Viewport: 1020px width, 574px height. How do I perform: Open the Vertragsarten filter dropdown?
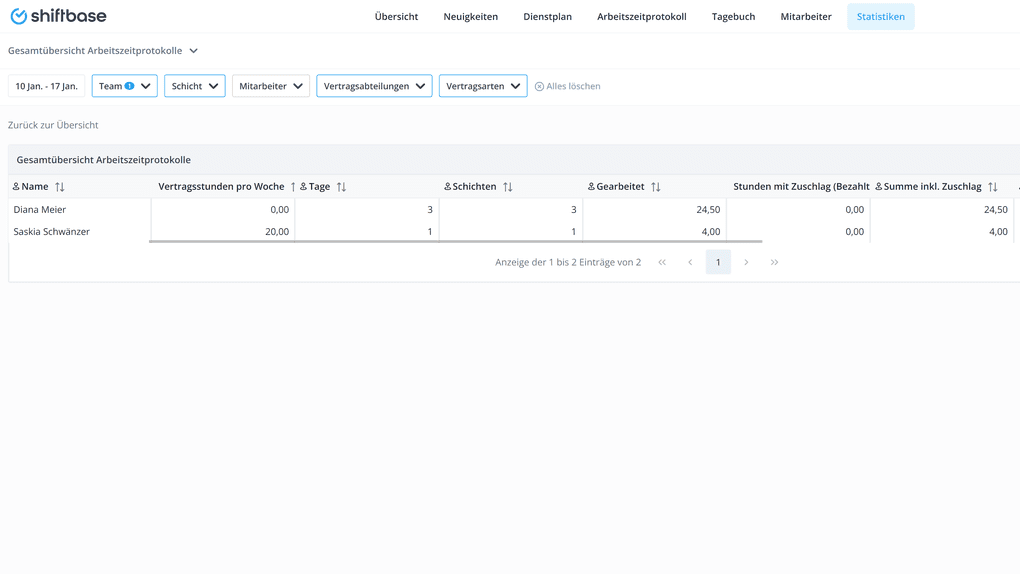483,86
